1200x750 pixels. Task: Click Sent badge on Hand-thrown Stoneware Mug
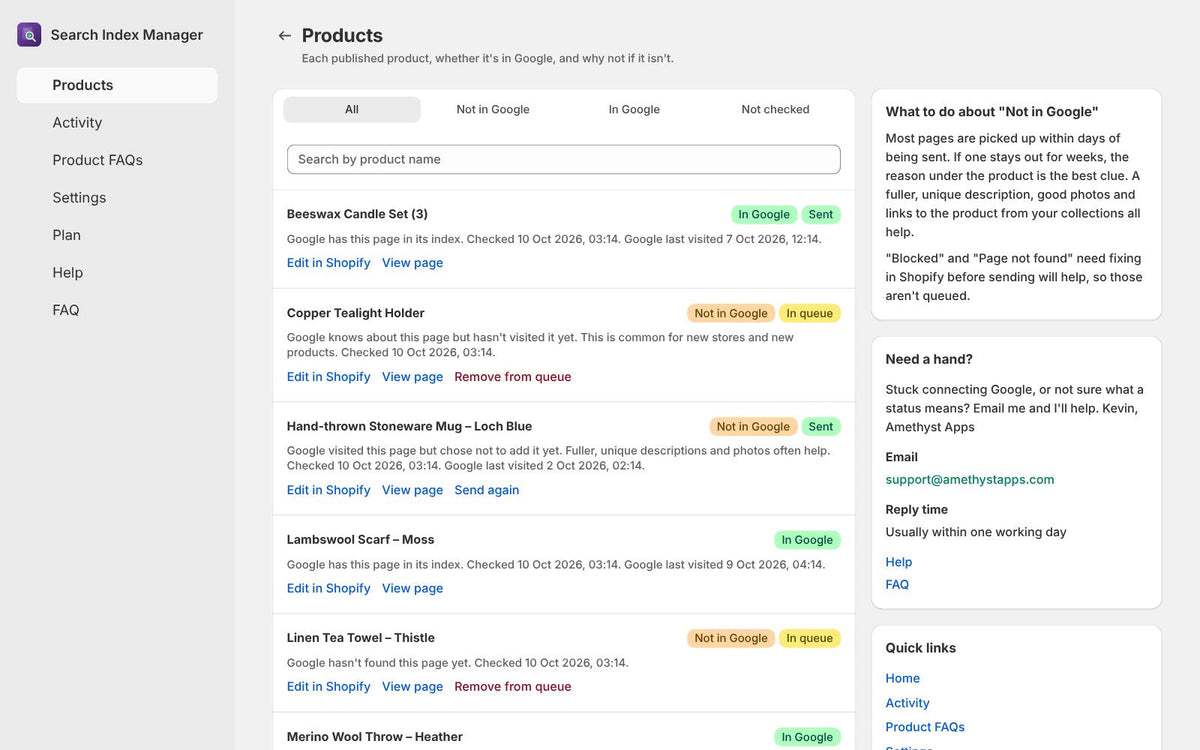[x=821, y=427]
